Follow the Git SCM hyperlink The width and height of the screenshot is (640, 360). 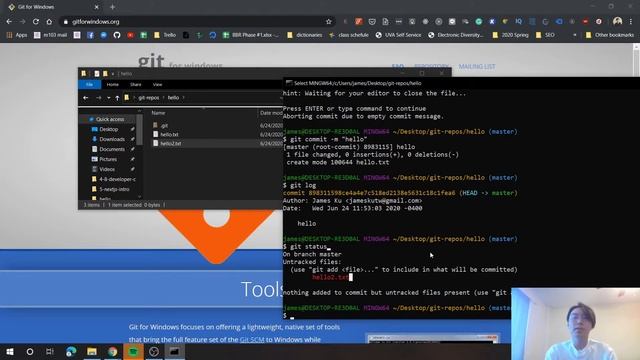tap(252, 340)
